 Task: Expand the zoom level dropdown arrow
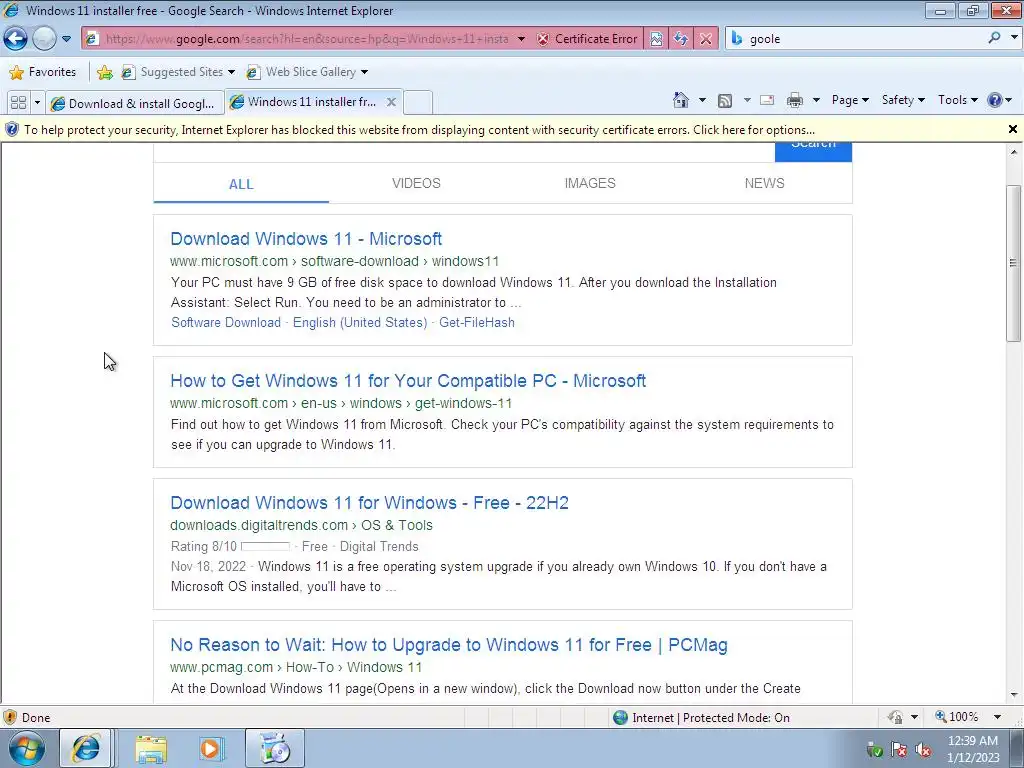click(x=997, y=717)
